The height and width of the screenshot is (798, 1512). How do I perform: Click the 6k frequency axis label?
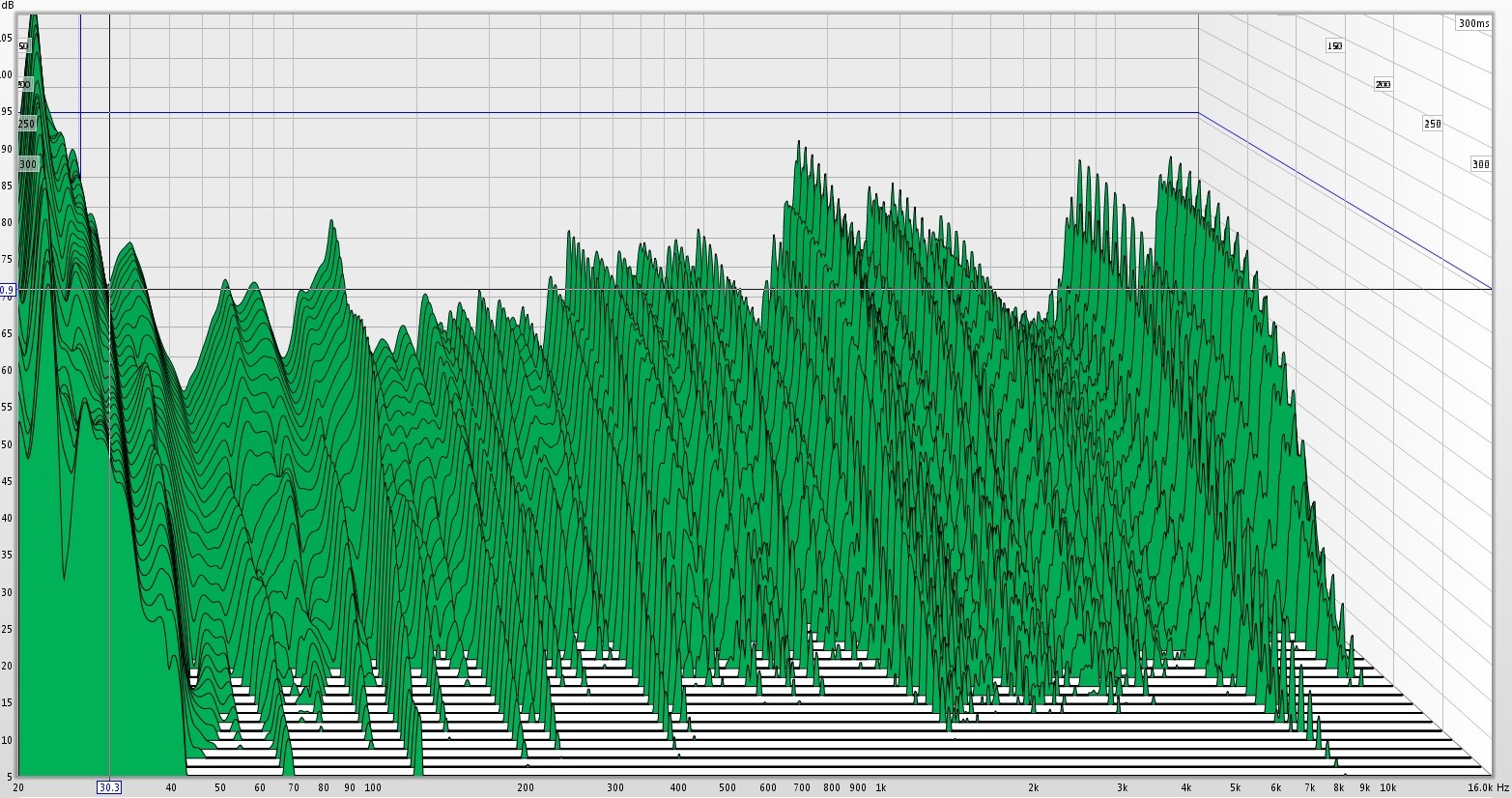click(1275, 787)
